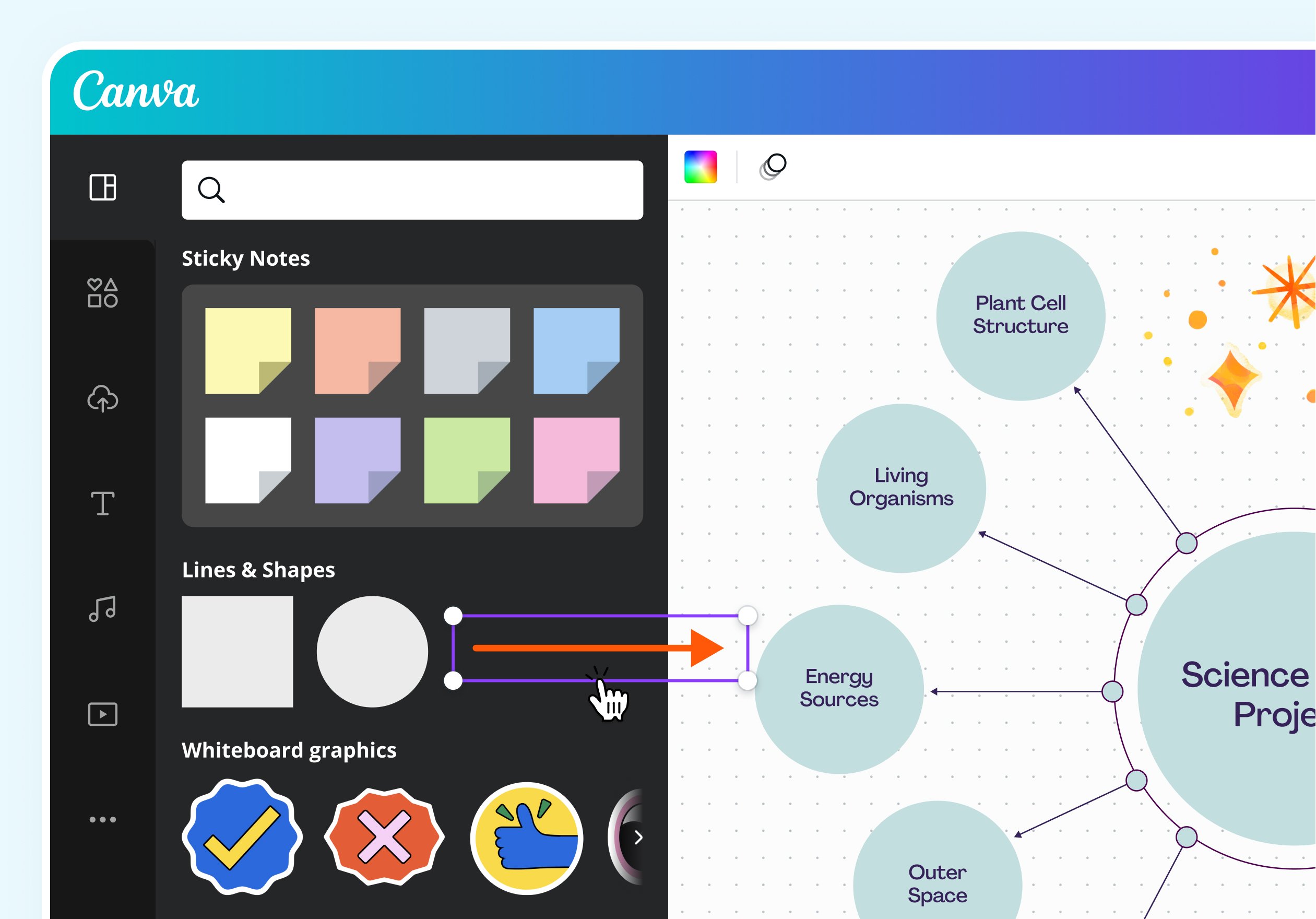The height and width of the screenshot is (919, 1316).
Task: Select the transparency tool in the canvas toolbar
Action: coord(774,166)
